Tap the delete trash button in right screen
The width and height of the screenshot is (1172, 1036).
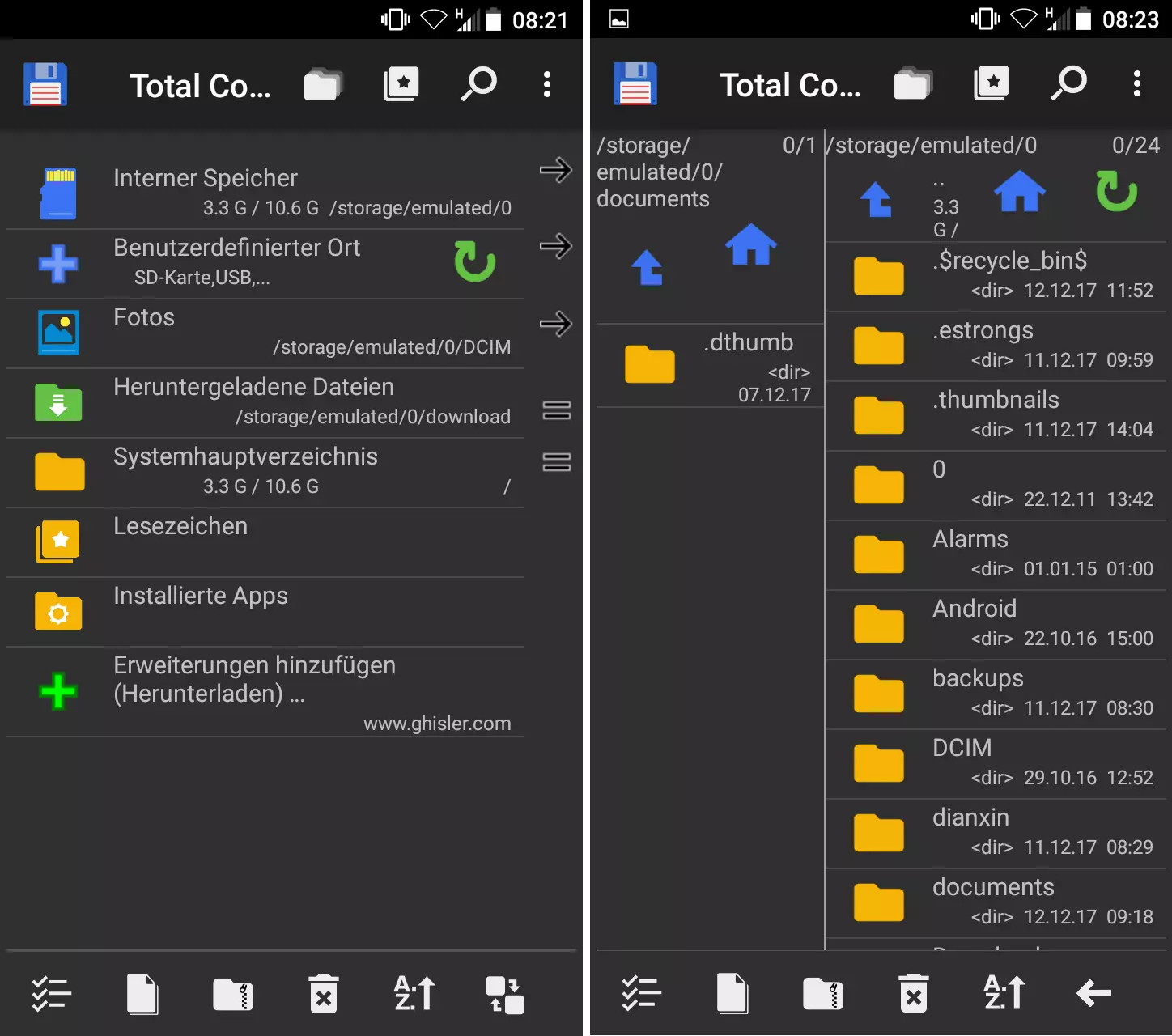pos(914,994)
